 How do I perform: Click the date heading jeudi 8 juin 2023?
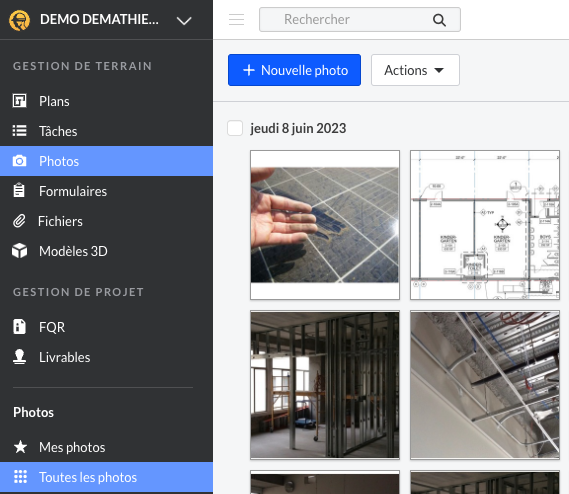298,128
